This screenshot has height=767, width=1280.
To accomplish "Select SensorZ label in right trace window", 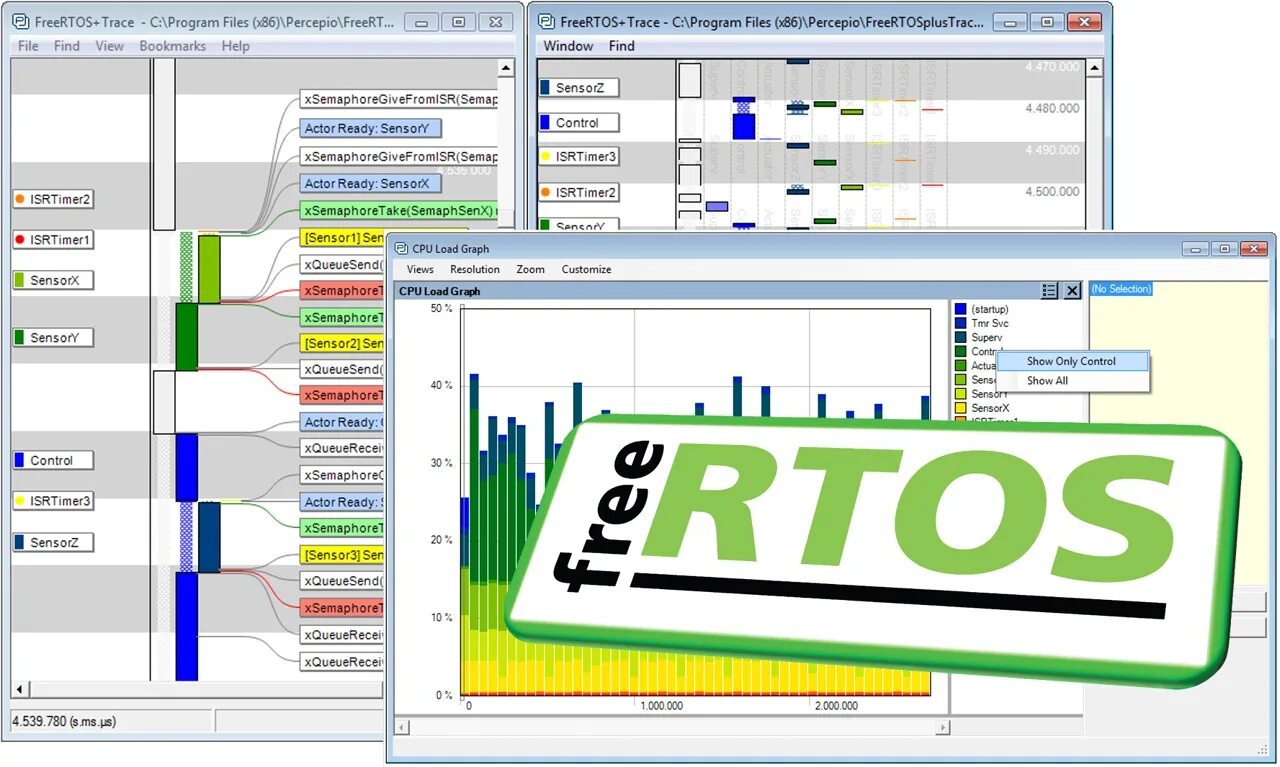I will click(580, 88).
